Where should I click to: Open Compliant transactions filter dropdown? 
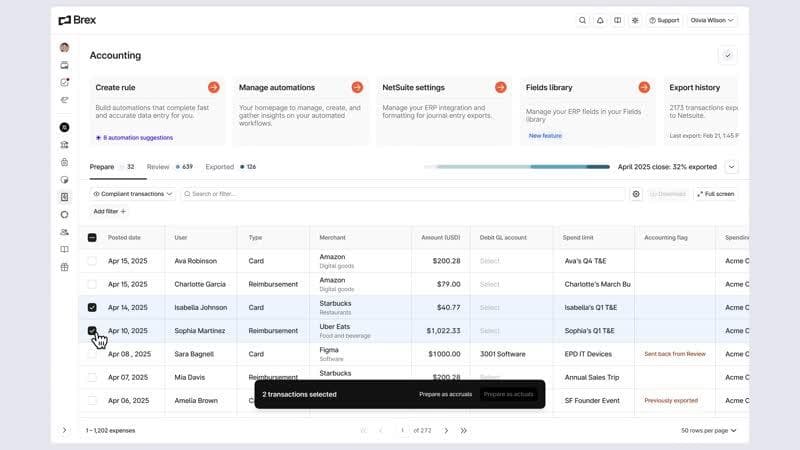click(x=133, y=194)
